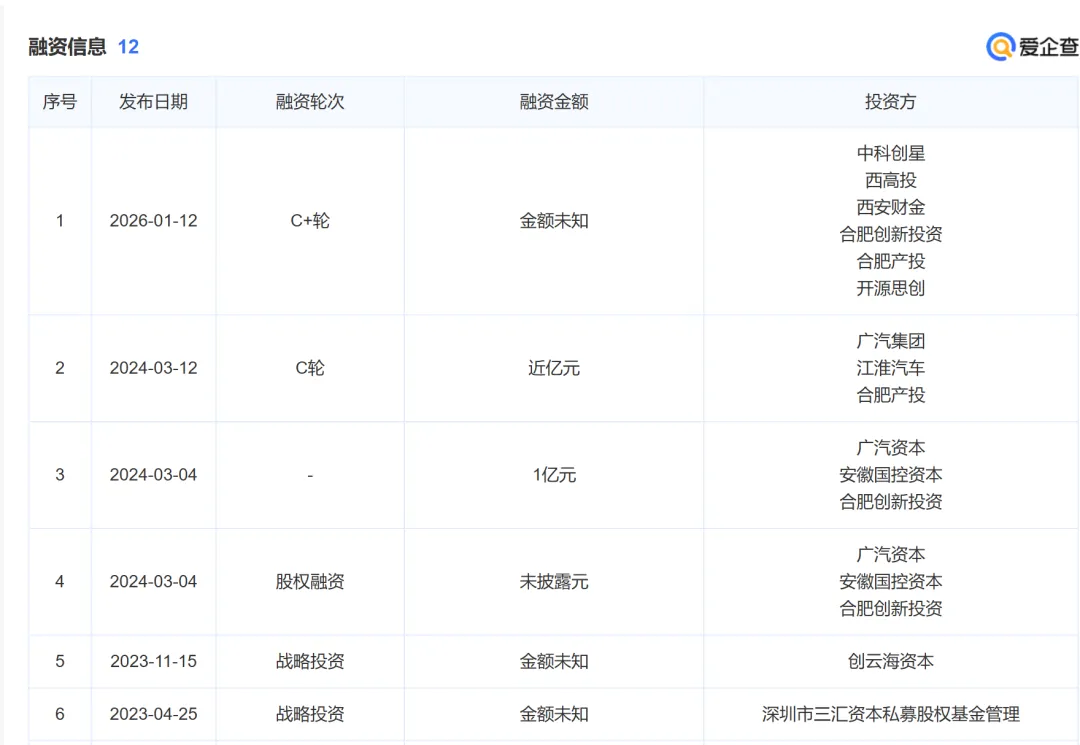1080x745 pixels.
Task: Open investor 中科创星
Action: 891,153
